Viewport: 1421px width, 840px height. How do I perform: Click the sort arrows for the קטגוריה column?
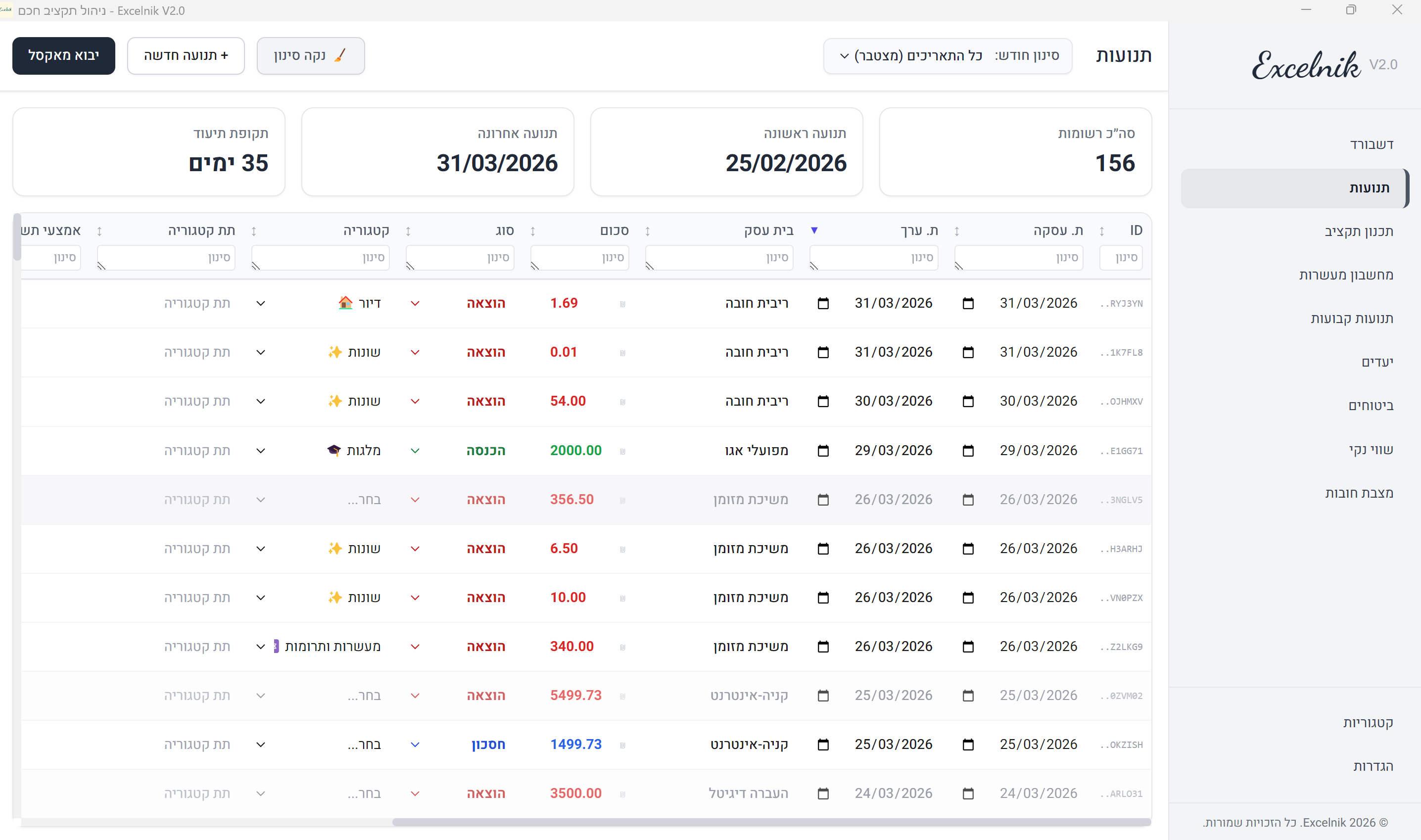pyautogui.click(x=254, y=231)
